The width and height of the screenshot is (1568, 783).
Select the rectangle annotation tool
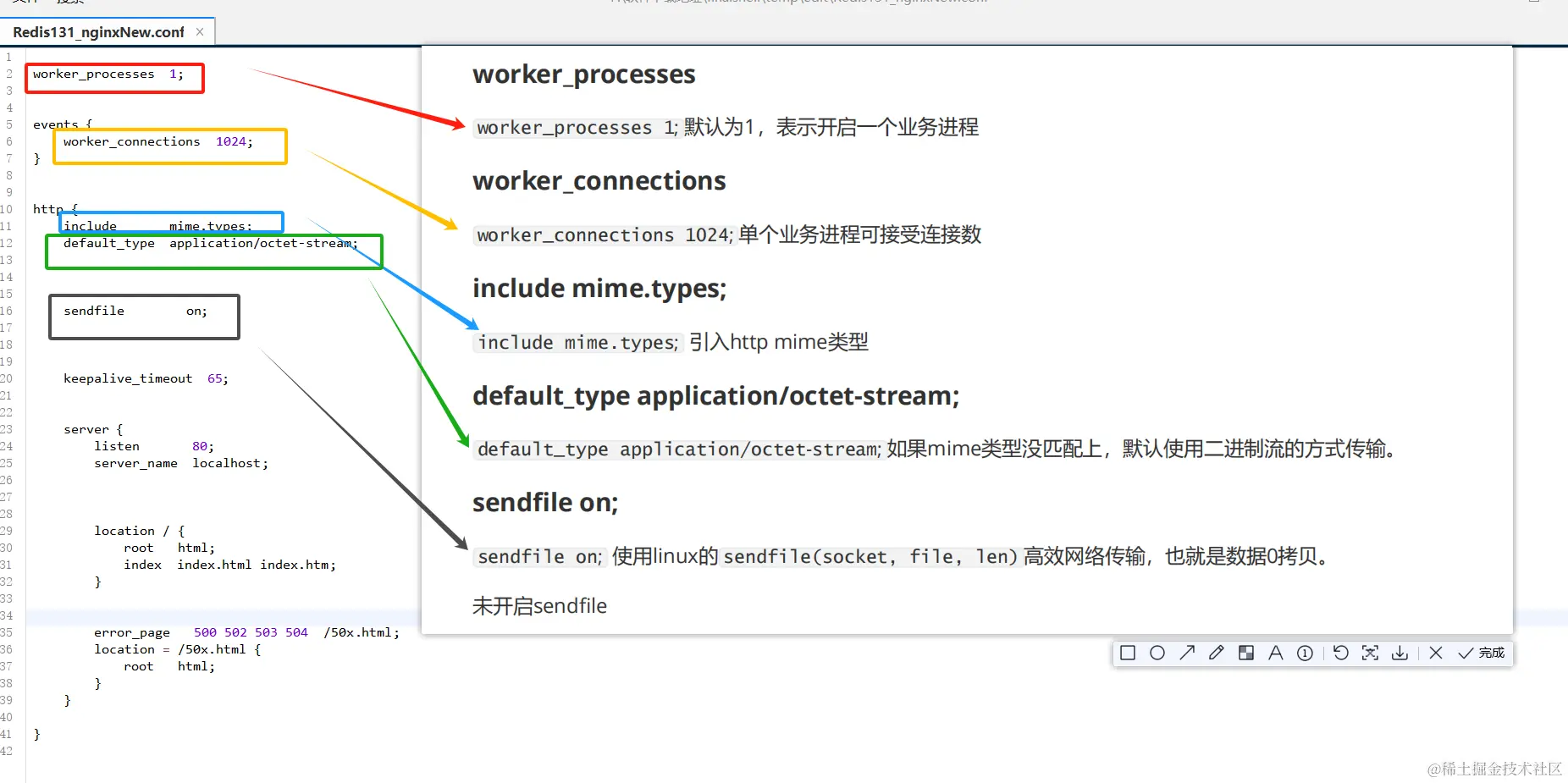1128,653
